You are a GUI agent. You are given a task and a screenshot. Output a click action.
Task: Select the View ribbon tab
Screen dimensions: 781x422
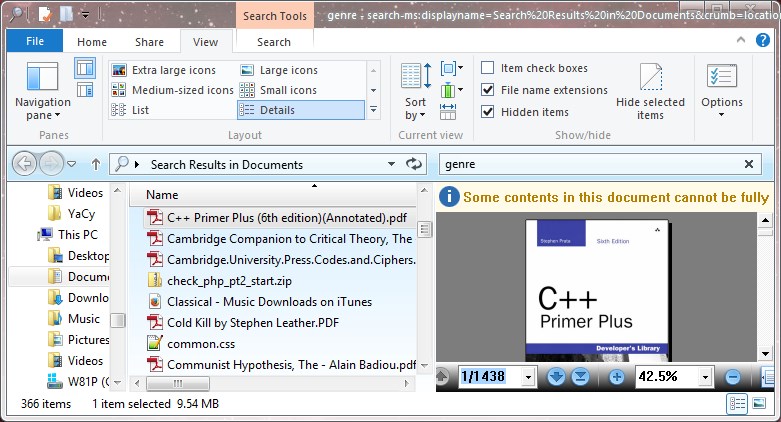click(206, 42)
